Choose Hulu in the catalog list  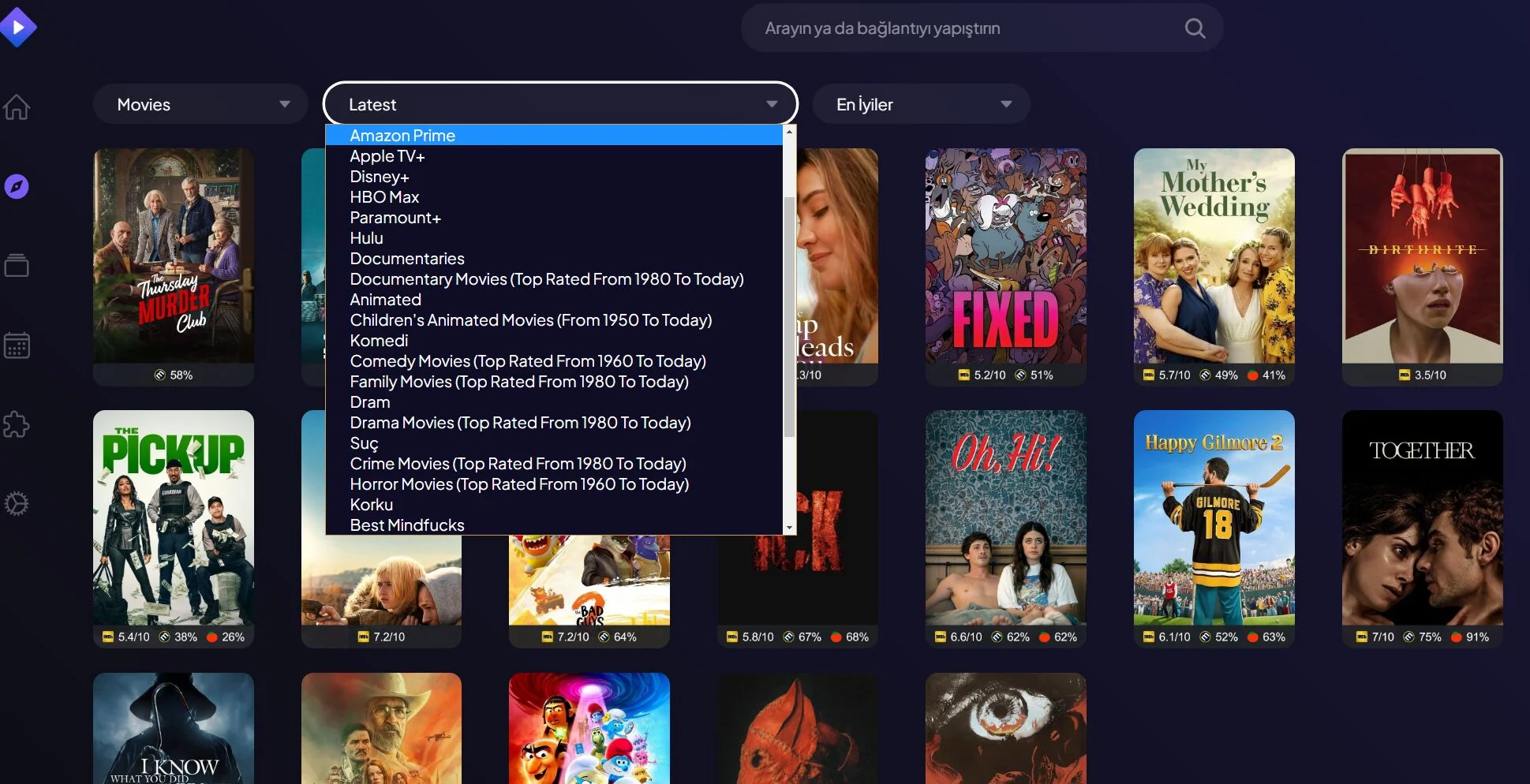click(x=554, y=238)
